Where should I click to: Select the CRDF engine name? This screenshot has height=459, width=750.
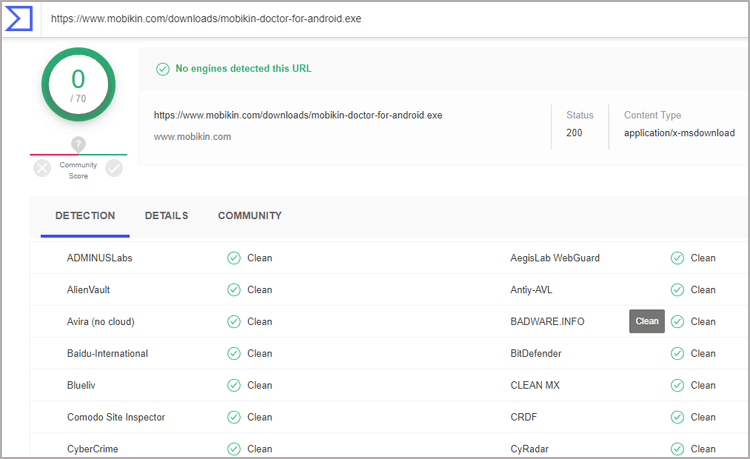coord(524,417)
